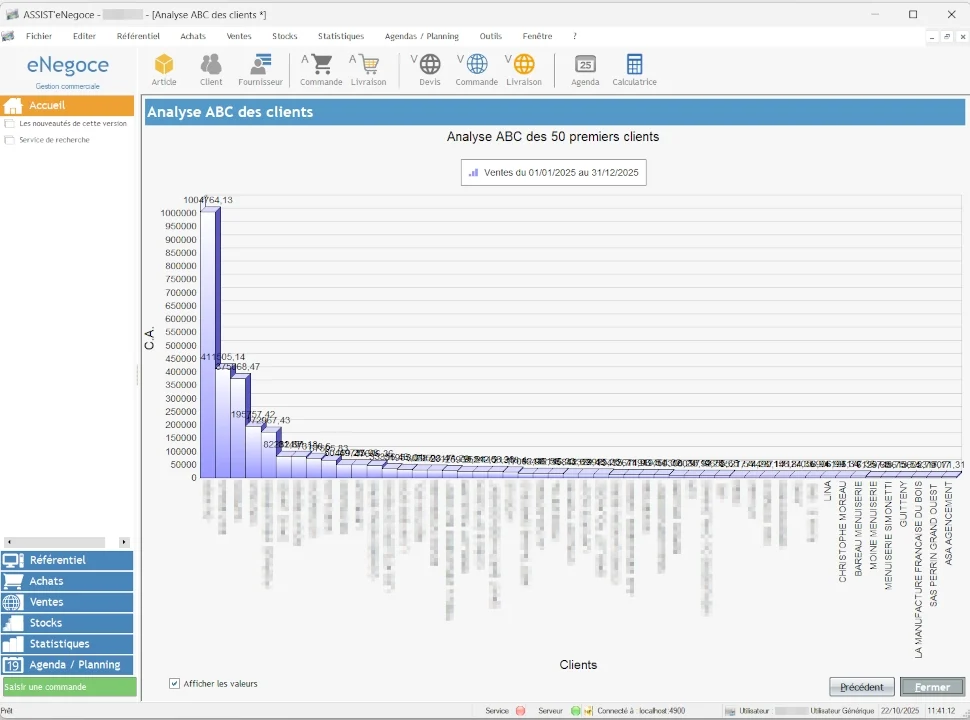
Task: Click the Précédent button
Action: click(861, 687)
